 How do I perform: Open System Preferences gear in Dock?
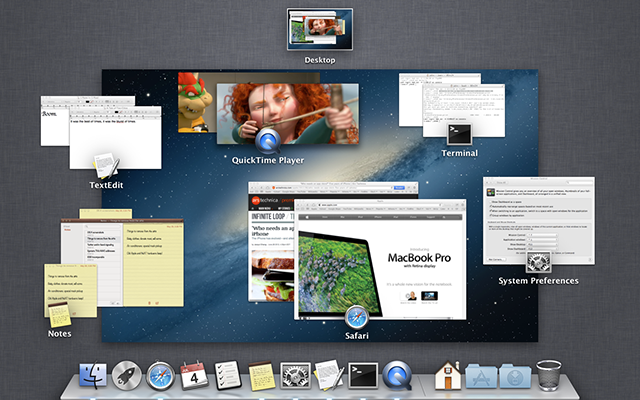[296, 376]
